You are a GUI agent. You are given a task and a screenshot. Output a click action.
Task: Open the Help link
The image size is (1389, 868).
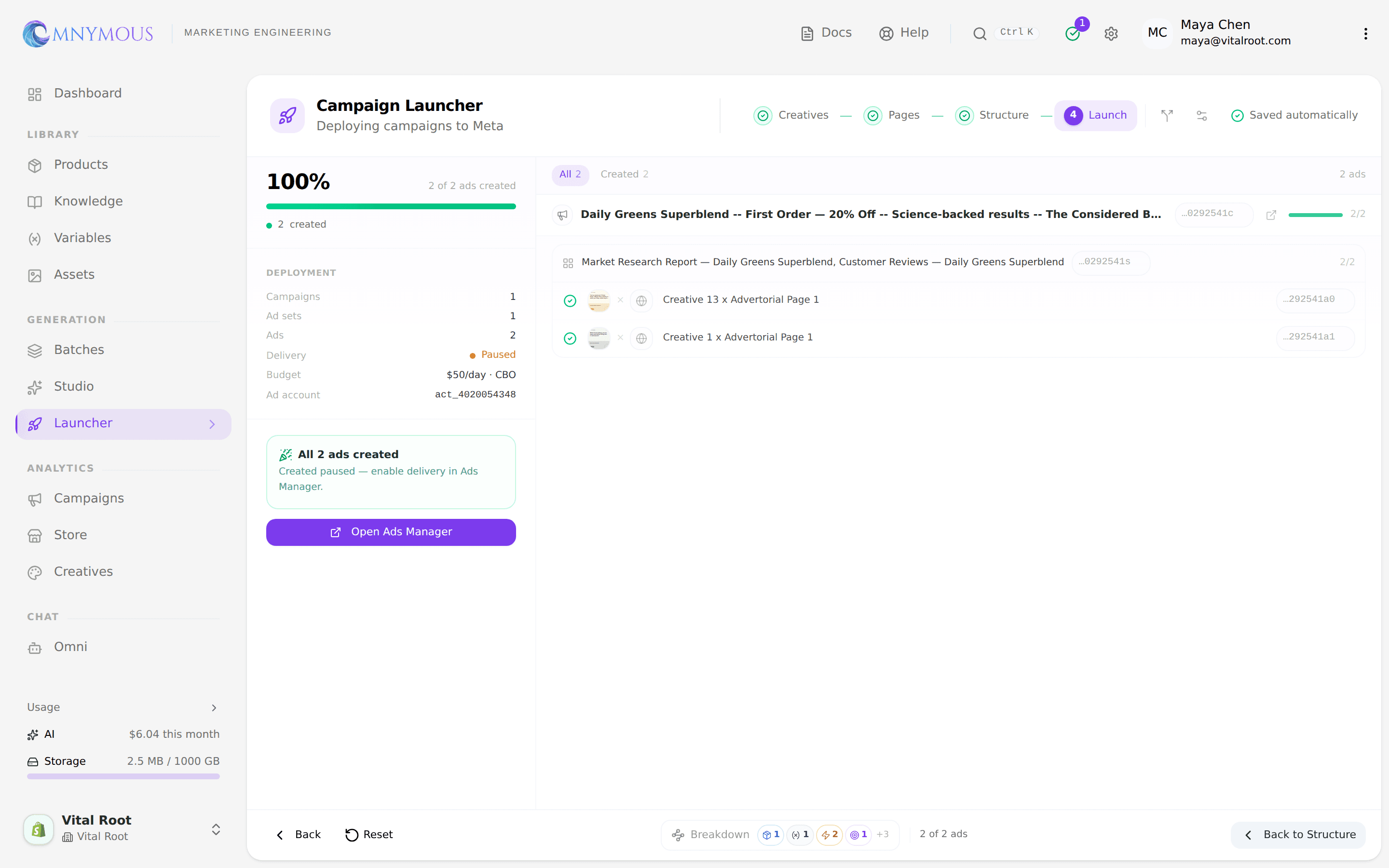903,33
